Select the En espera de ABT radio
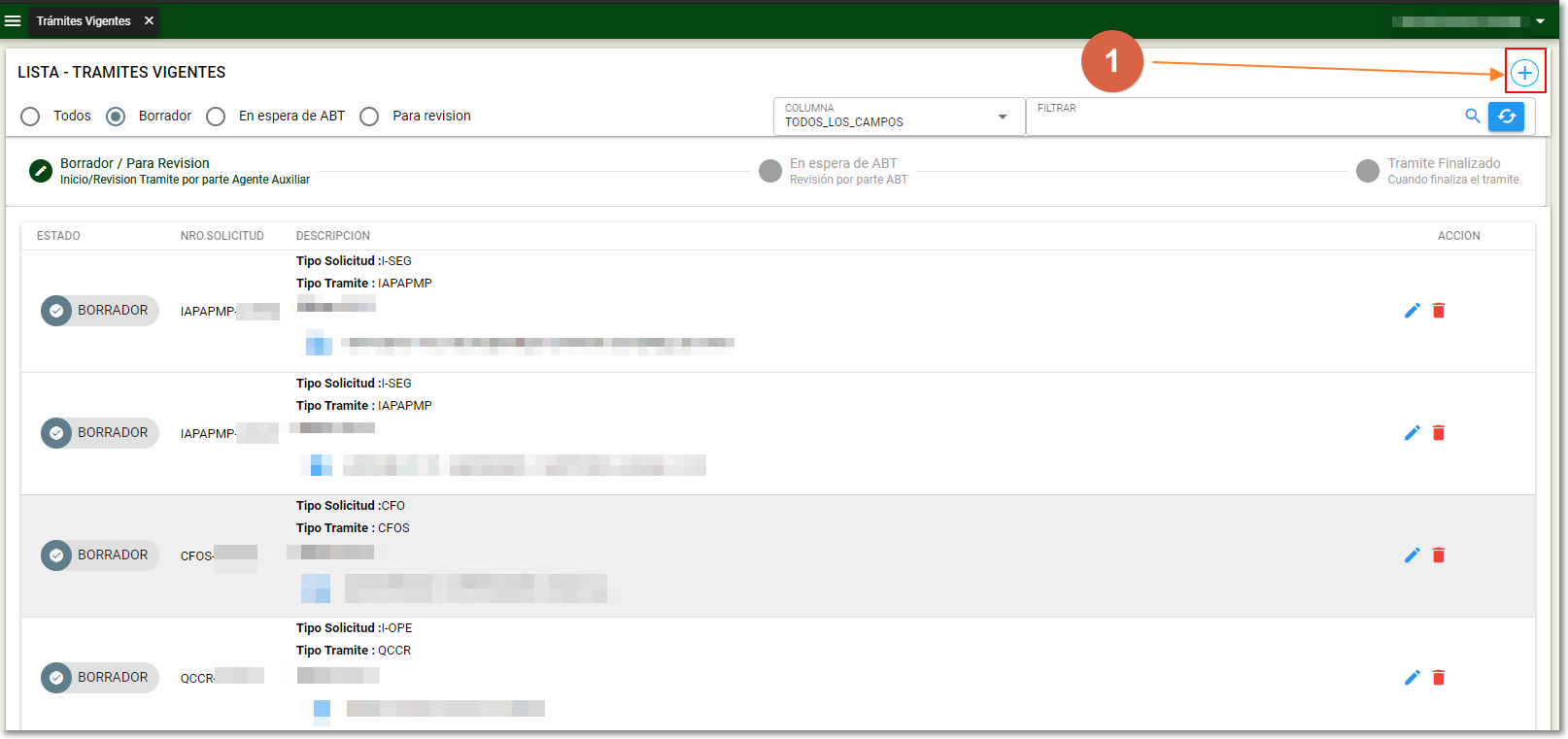 pyautogui.click(x=216, y=117)
